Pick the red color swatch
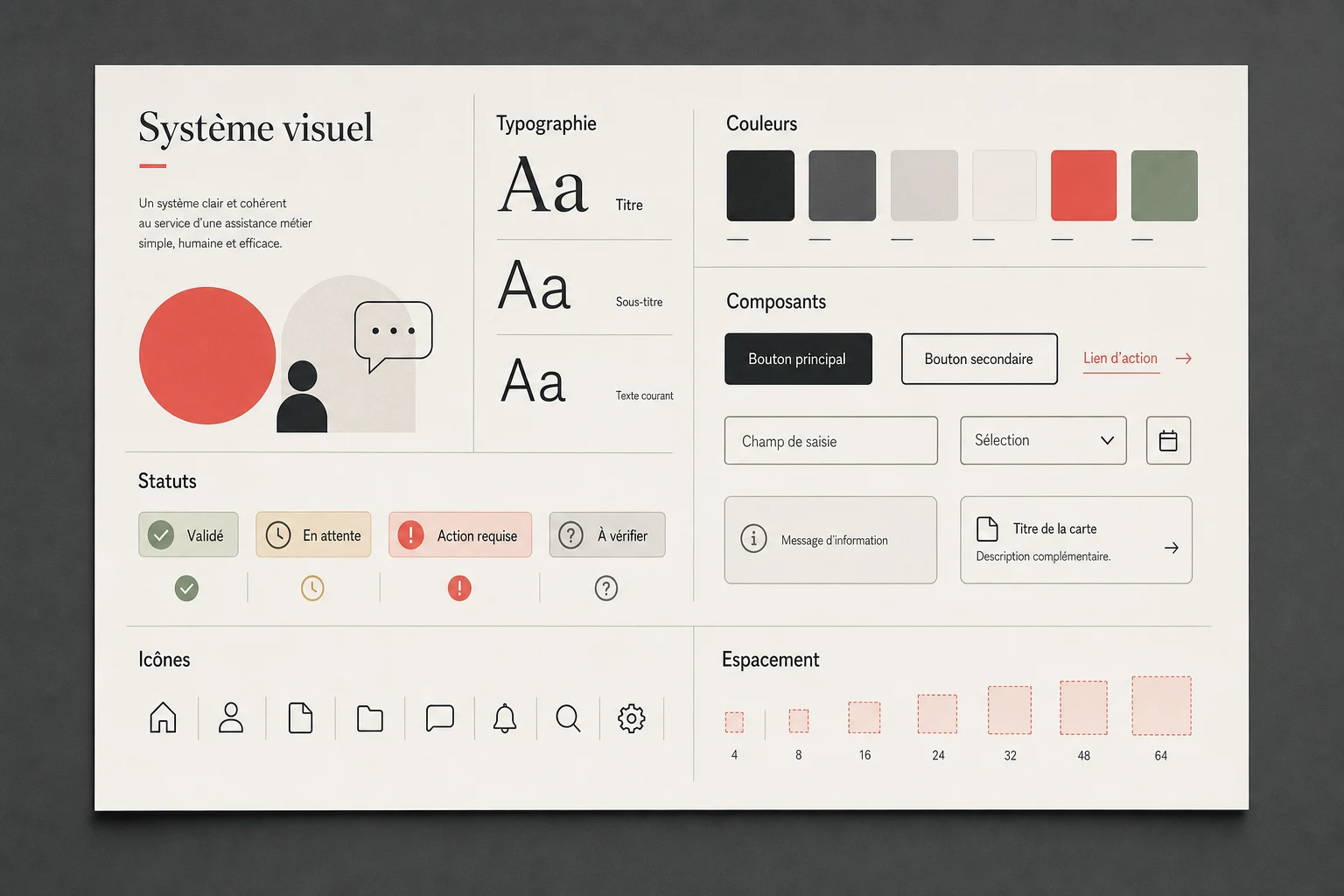This screenshot has width=1344, height=896. tap(1083, 185)
